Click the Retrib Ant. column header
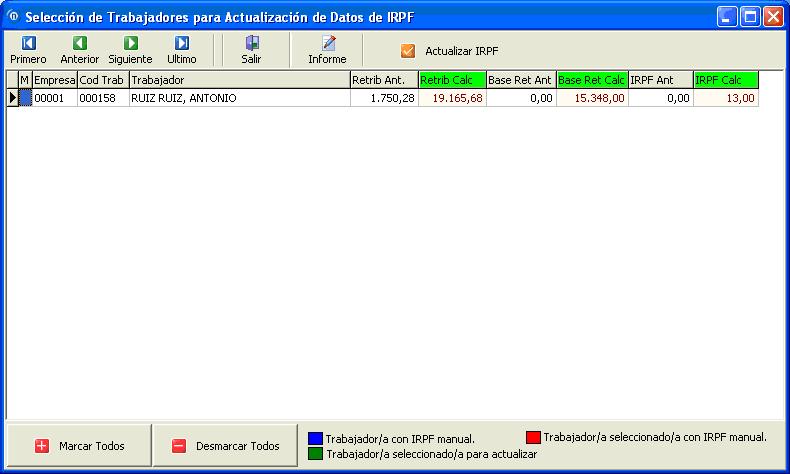This screenshot has height=474, width=790. (x=384, y=80)
